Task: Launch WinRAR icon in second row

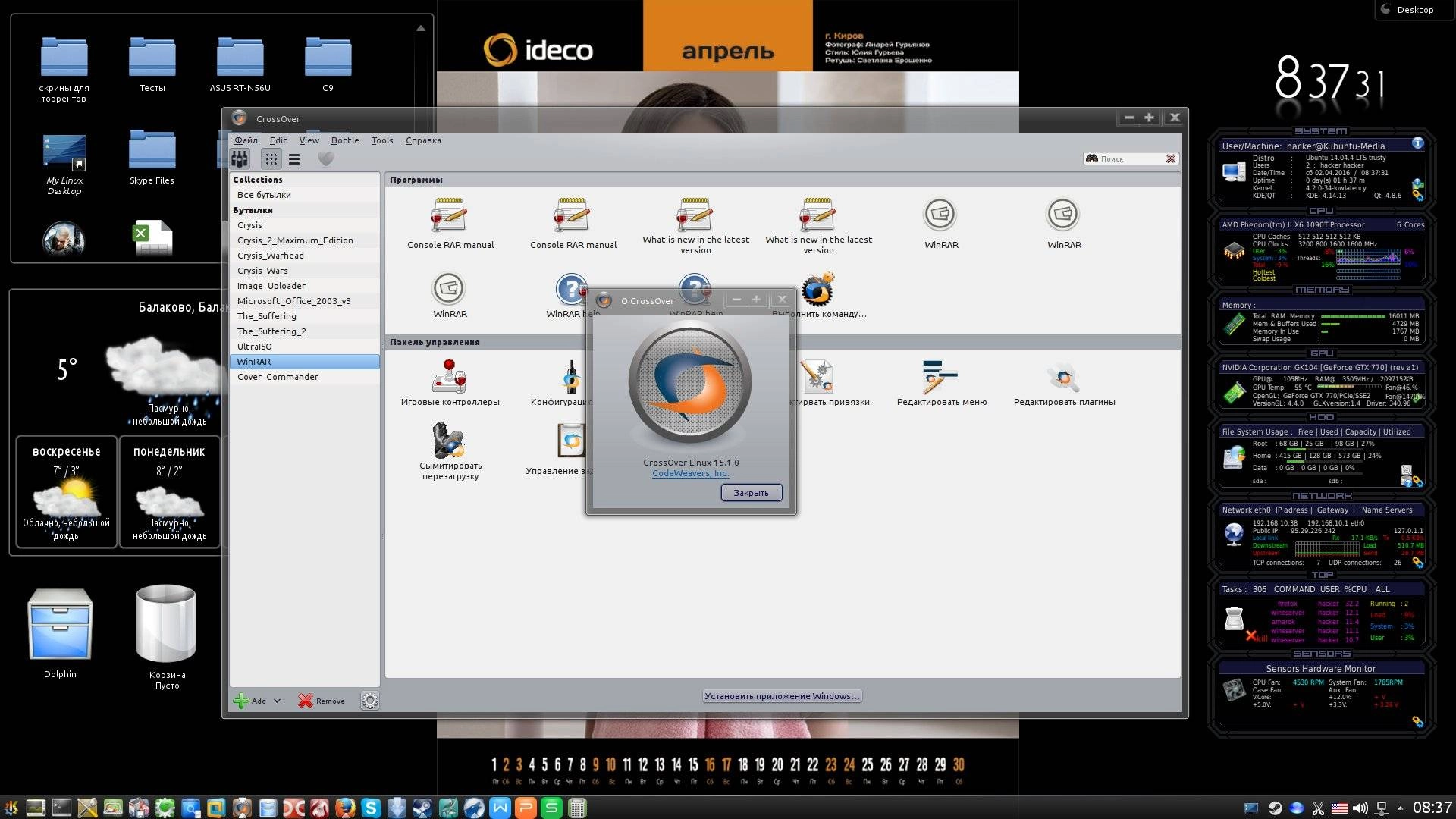Action: tap(450, 295)
